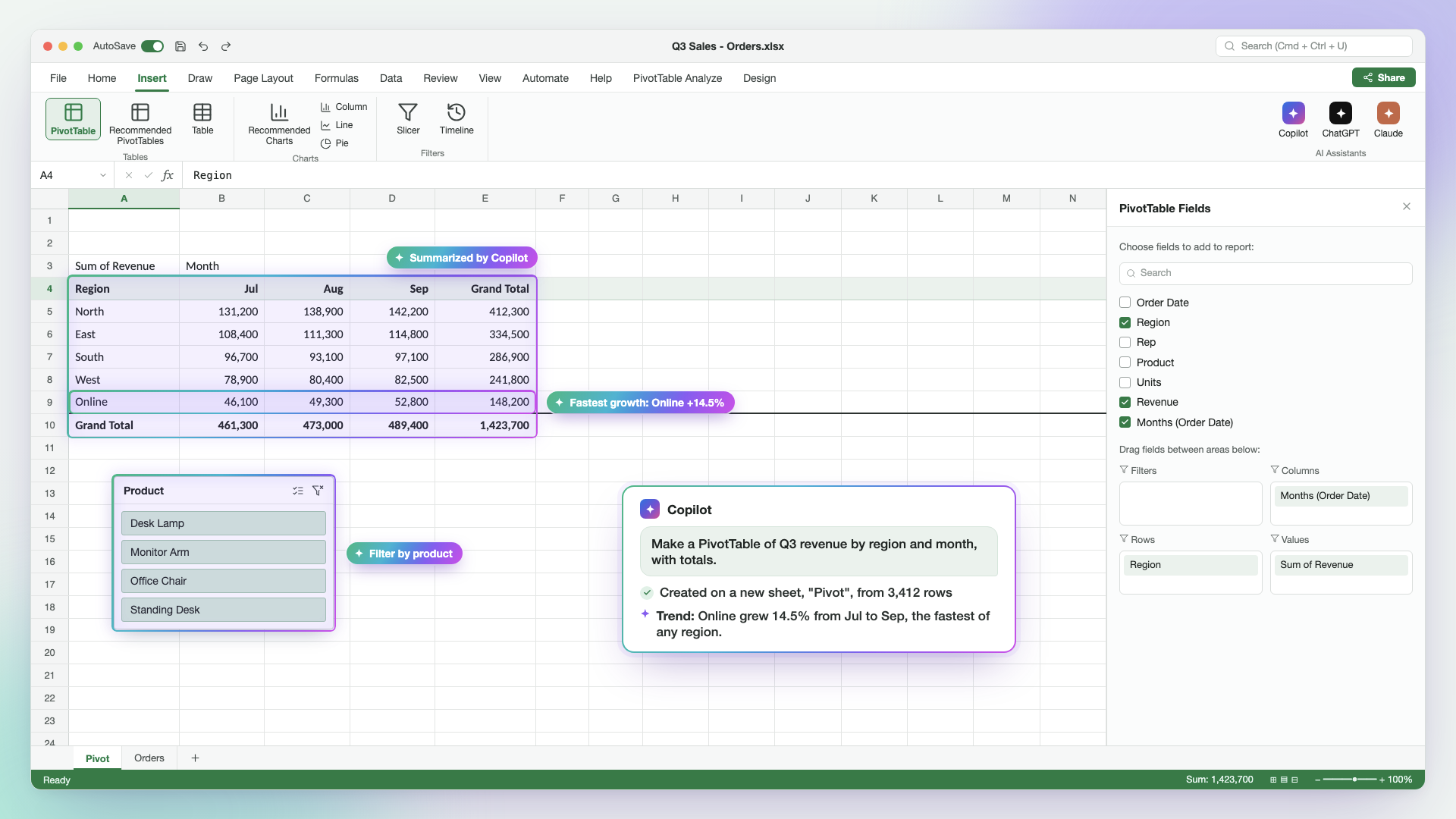Insert a Table from the ribbon
This screenshot has width=1456, height=819.
(x=202, y=119)
